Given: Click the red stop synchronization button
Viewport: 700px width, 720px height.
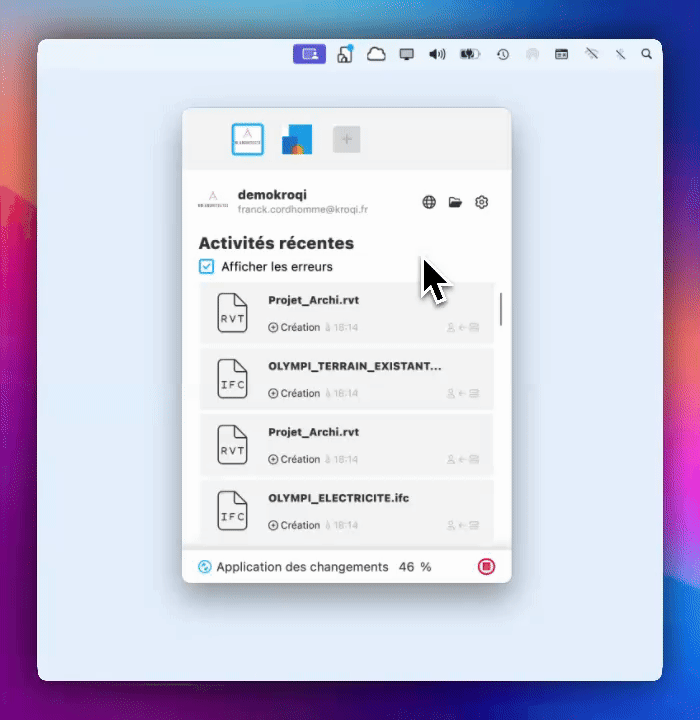Looking at the screenshot, I should tap(486, 567).
